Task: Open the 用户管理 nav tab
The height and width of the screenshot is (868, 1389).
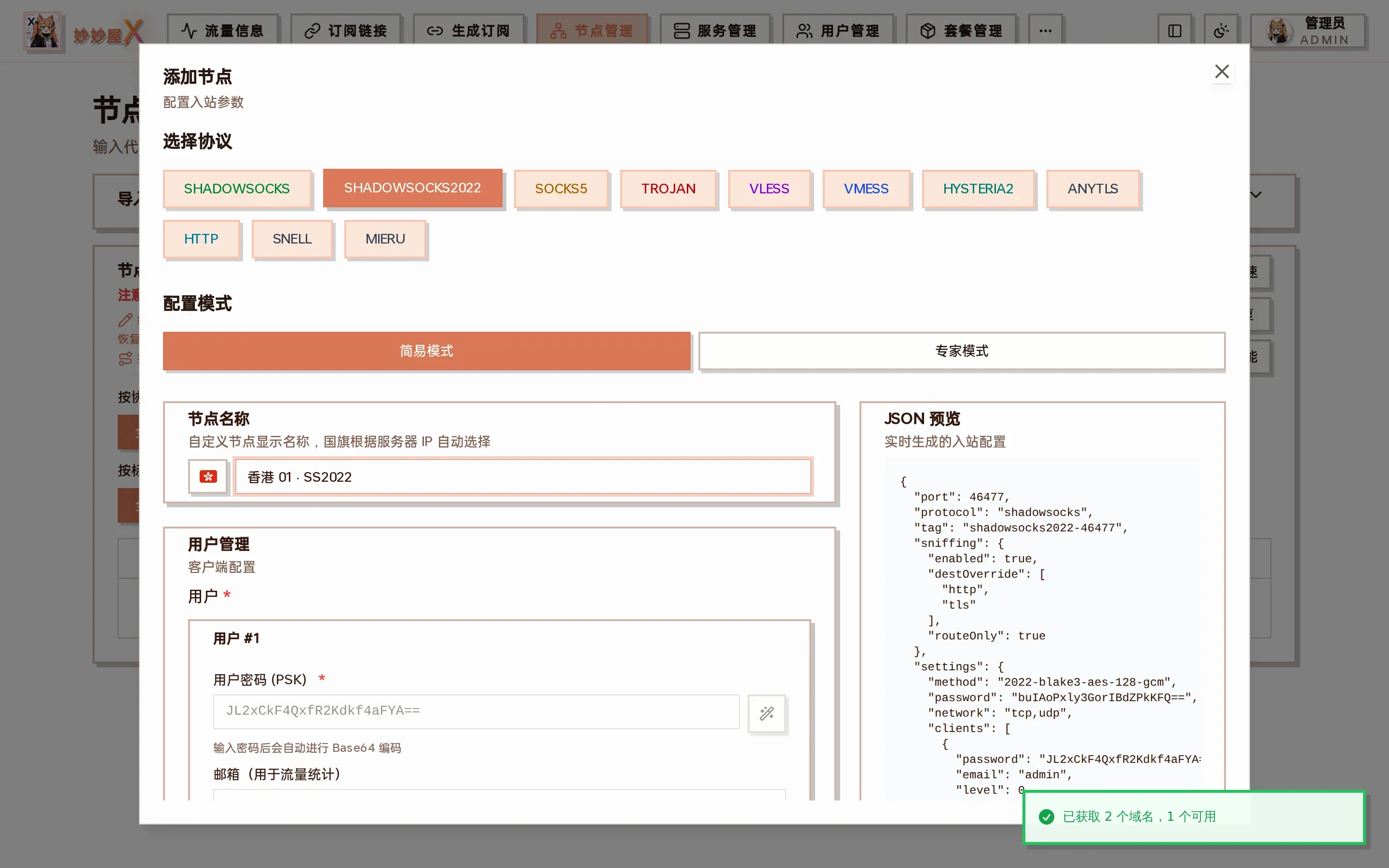Action: tap(838, 31)
